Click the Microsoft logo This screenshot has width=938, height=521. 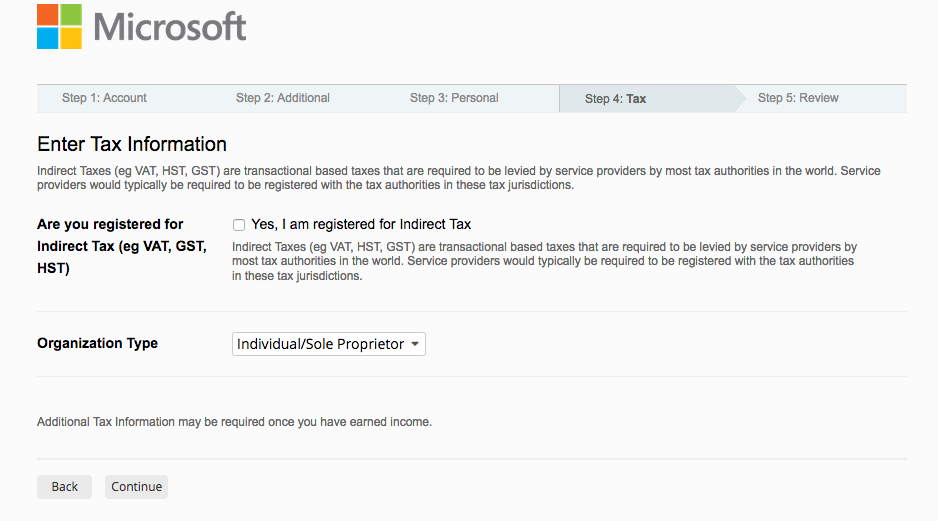tap(141, 27)
